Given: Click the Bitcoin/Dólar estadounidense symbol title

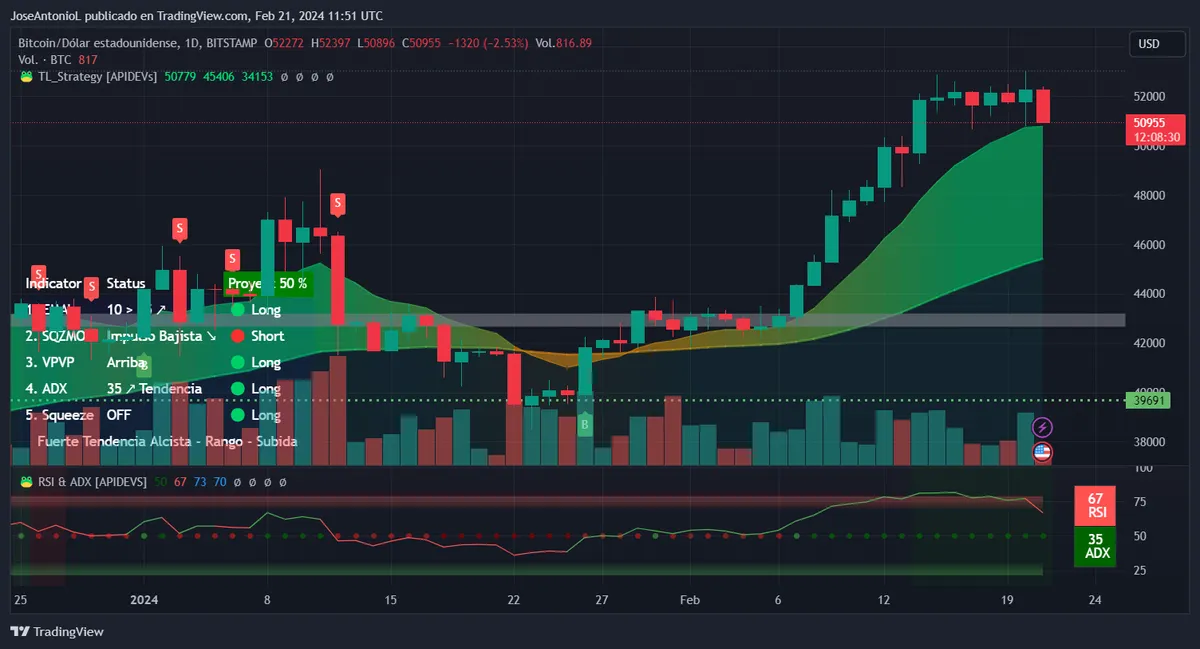Looking at the screenshot, I should coord(100,43).
